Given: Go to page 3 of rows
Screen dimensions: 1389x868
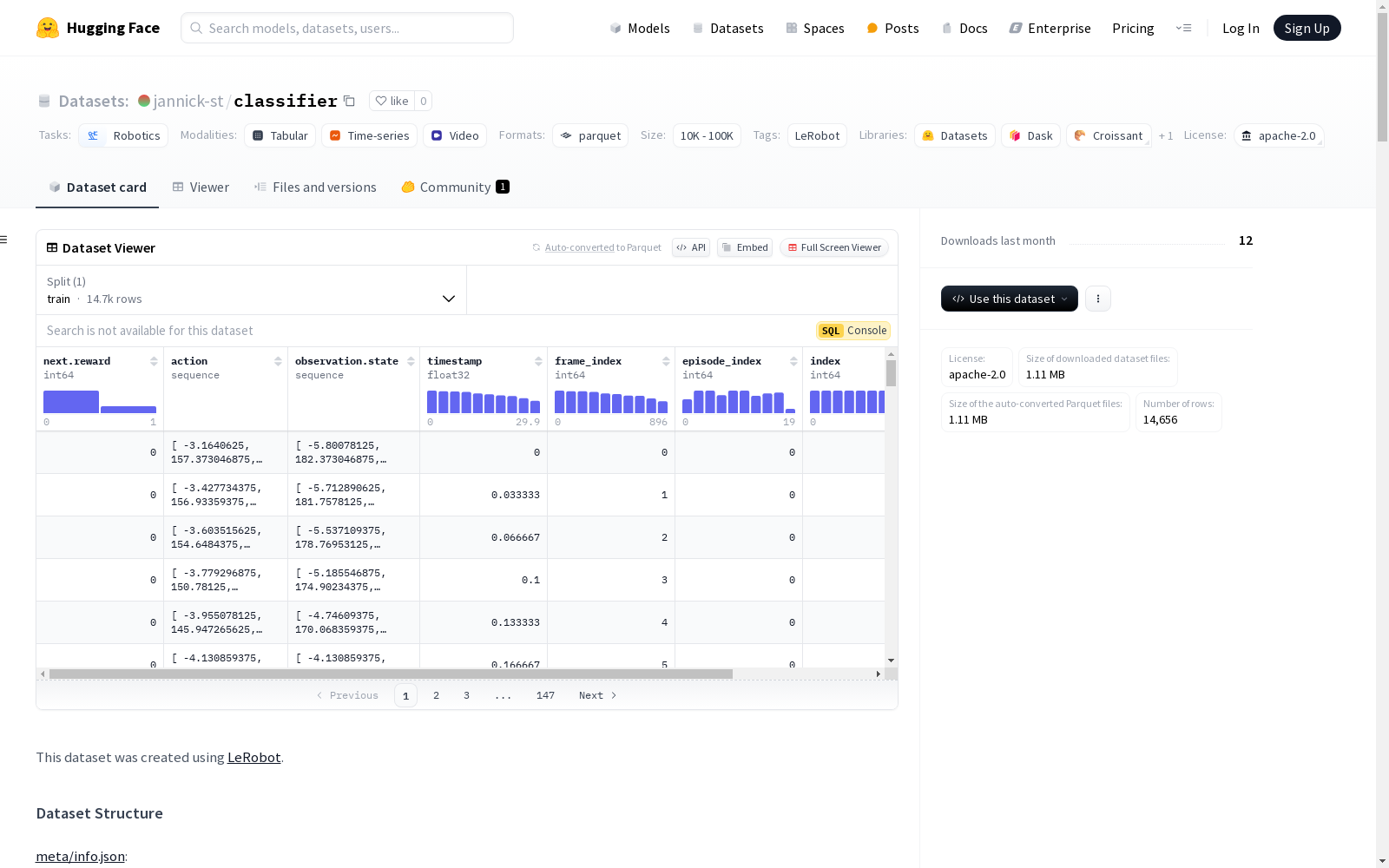Looking at the screenshot, I should (466, 695).
